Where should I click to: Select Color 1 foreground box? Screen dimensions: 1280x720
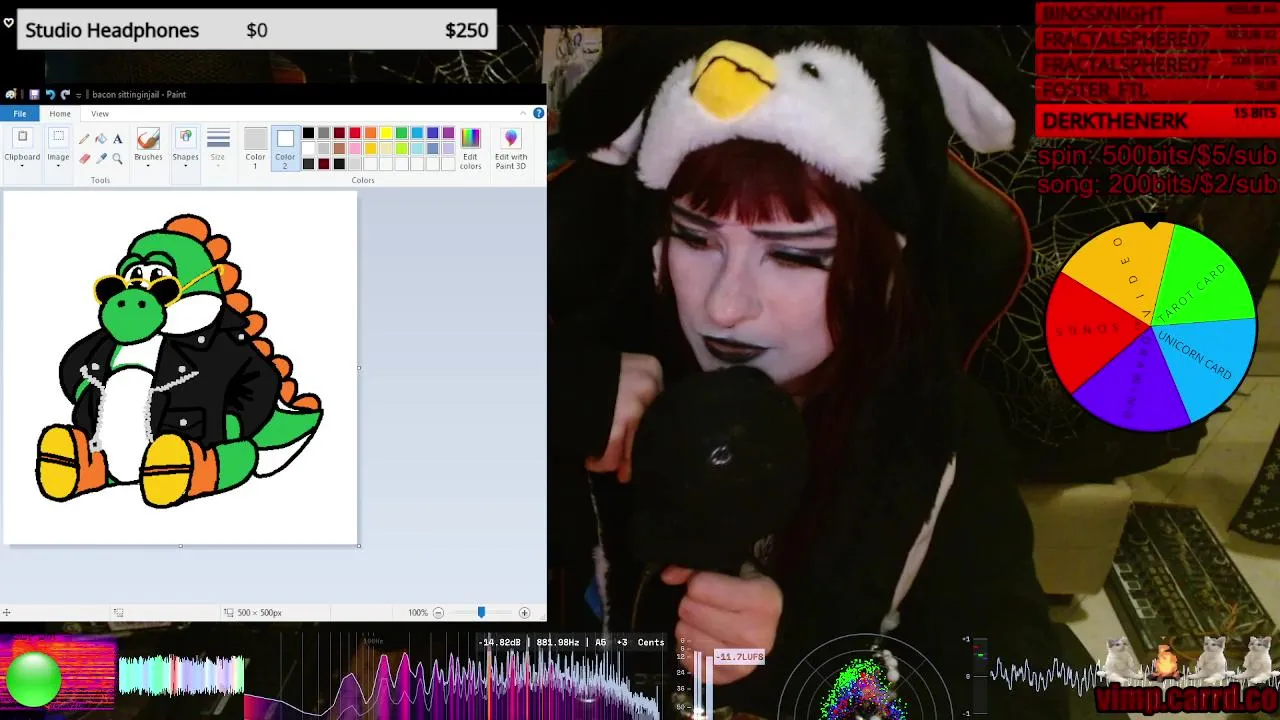pyautogui.click(x=255, y=148)
